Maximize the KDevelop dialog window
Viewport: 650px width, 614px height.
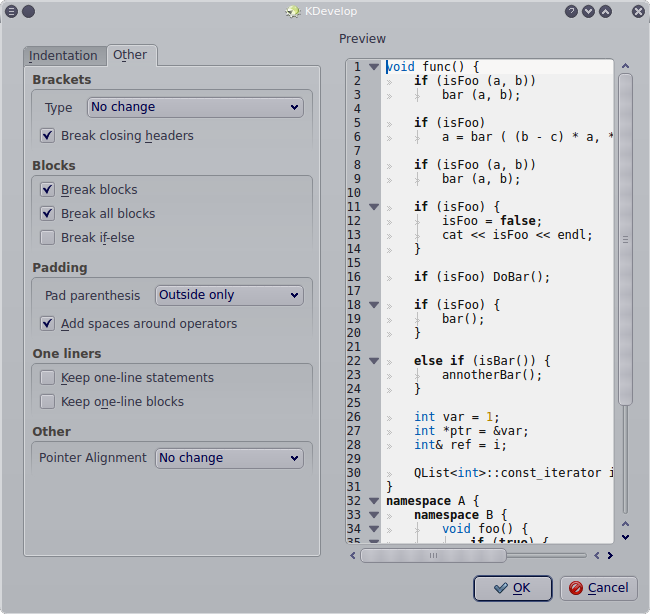pos(605,11)
